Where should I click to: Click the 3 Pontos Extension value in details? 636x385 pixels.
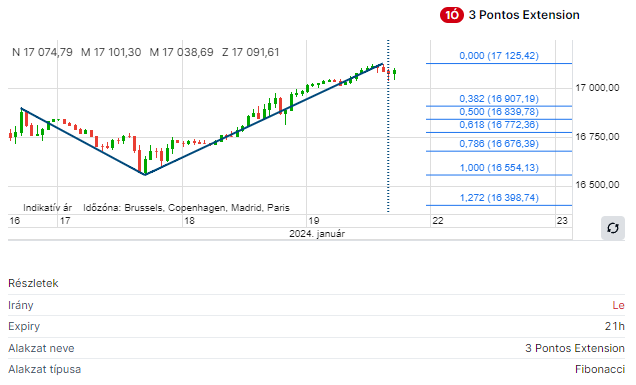(575, 348)
